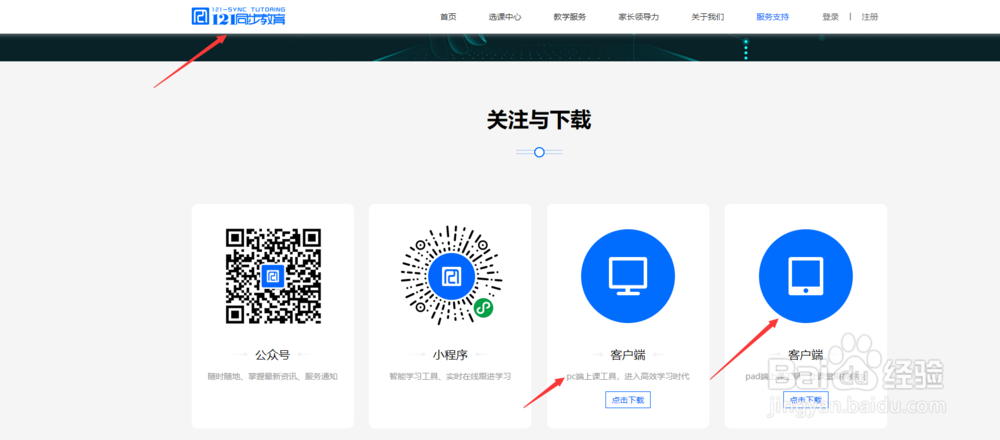Go to 选课中心 in navigation
Viewport: 1000px width, 440px height.
click(x=505, y=17)
